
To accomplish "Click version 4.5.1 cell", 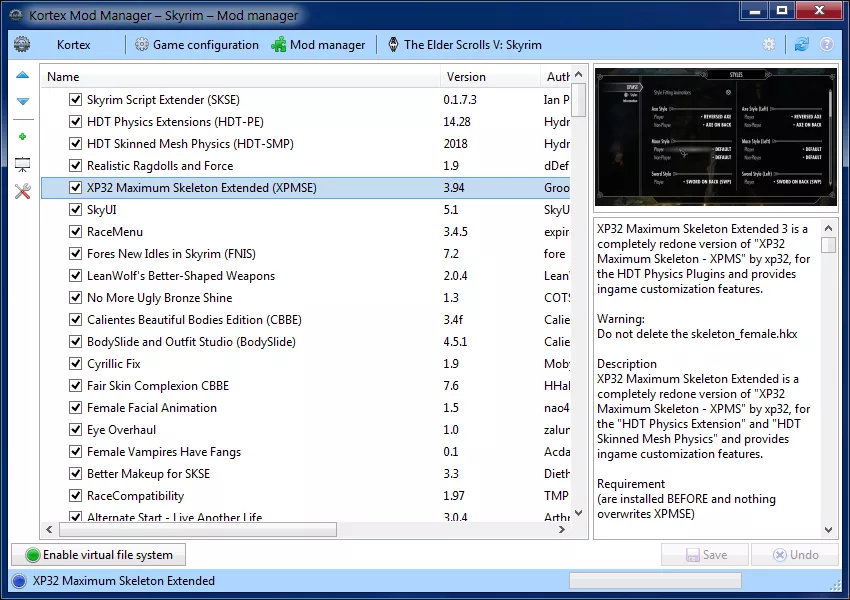I will pos(455,342).
